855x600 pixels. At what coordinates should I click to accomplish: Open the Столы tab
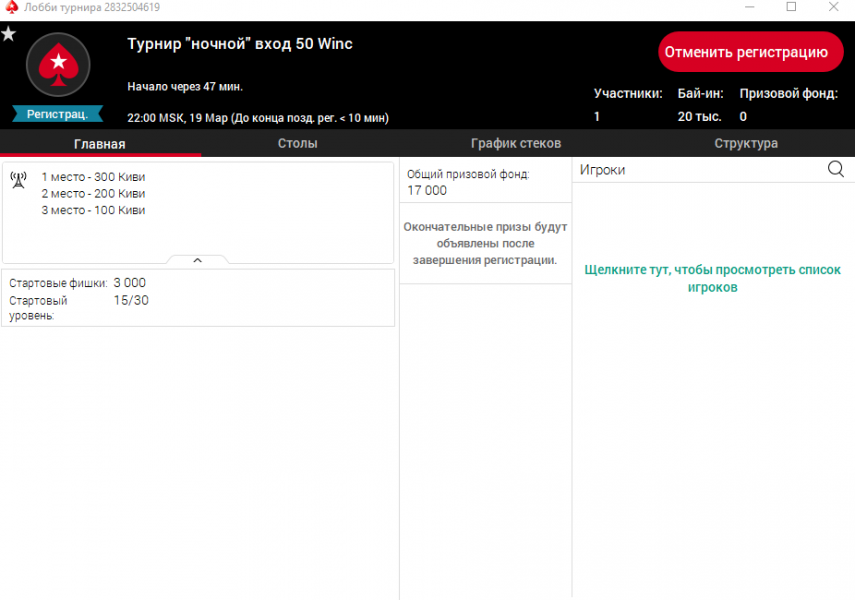pyautogui.click(x=298, y=144)
